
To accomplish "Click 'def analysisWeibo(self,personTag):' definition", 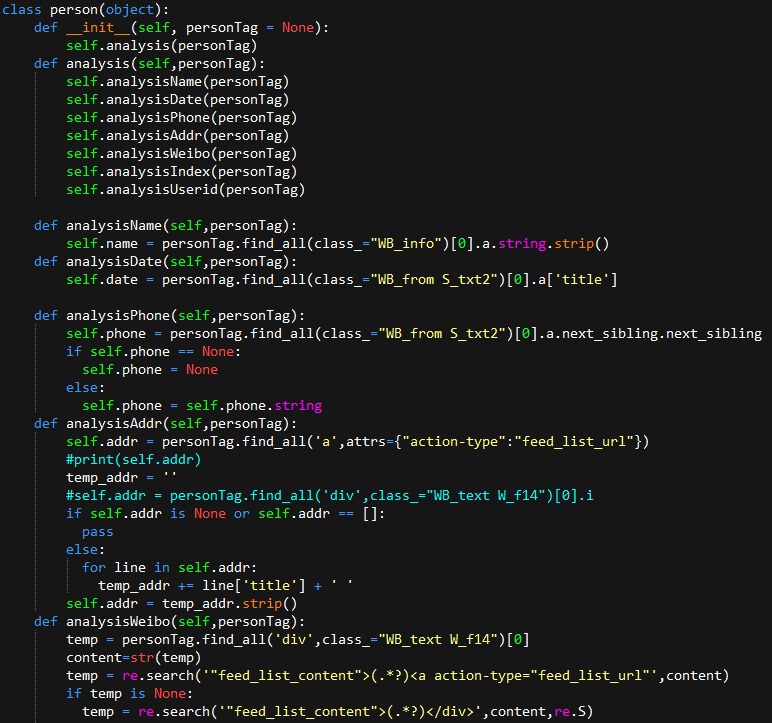I will click(x=169, y=622).
